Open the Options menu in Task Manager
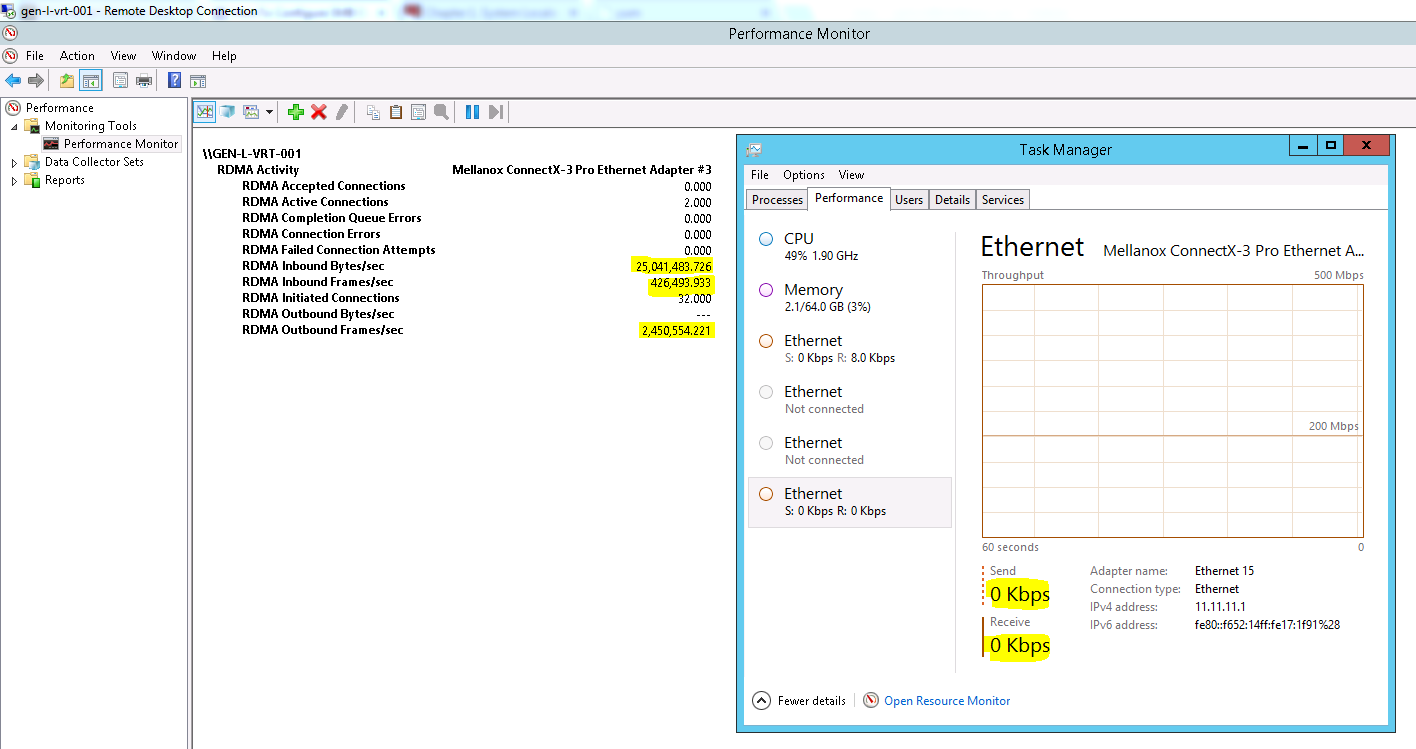This screenshot has height=749, width=1416. pos(803,174)
